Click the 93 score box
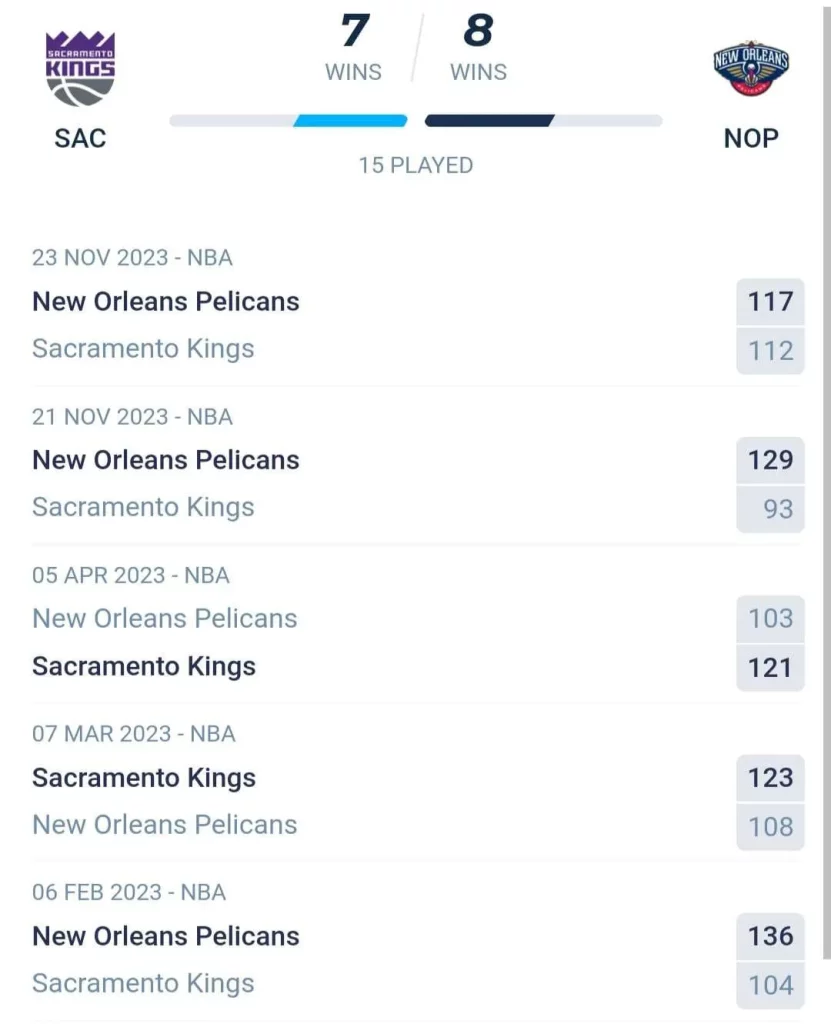This screenshot has width=831, height=1024. click(x=770, y=509)
